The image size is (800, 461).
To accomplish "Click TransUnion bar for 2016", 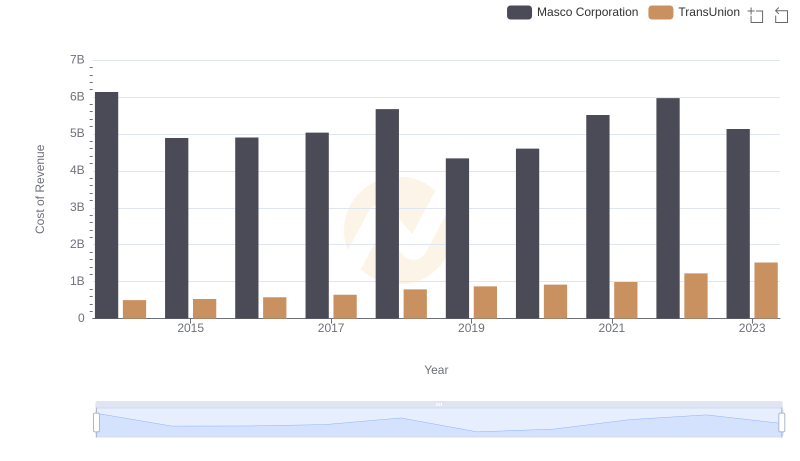I will 275,308.
